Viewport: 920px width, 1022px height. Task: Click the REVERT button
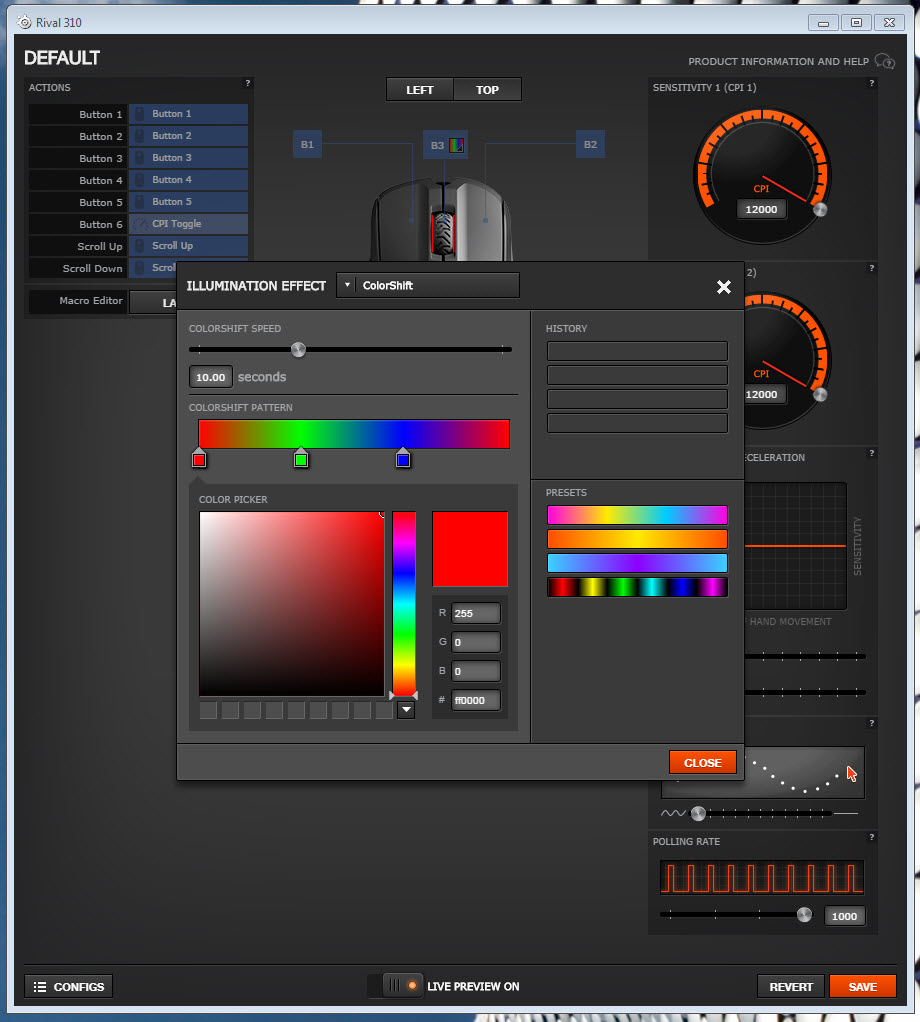791,987
